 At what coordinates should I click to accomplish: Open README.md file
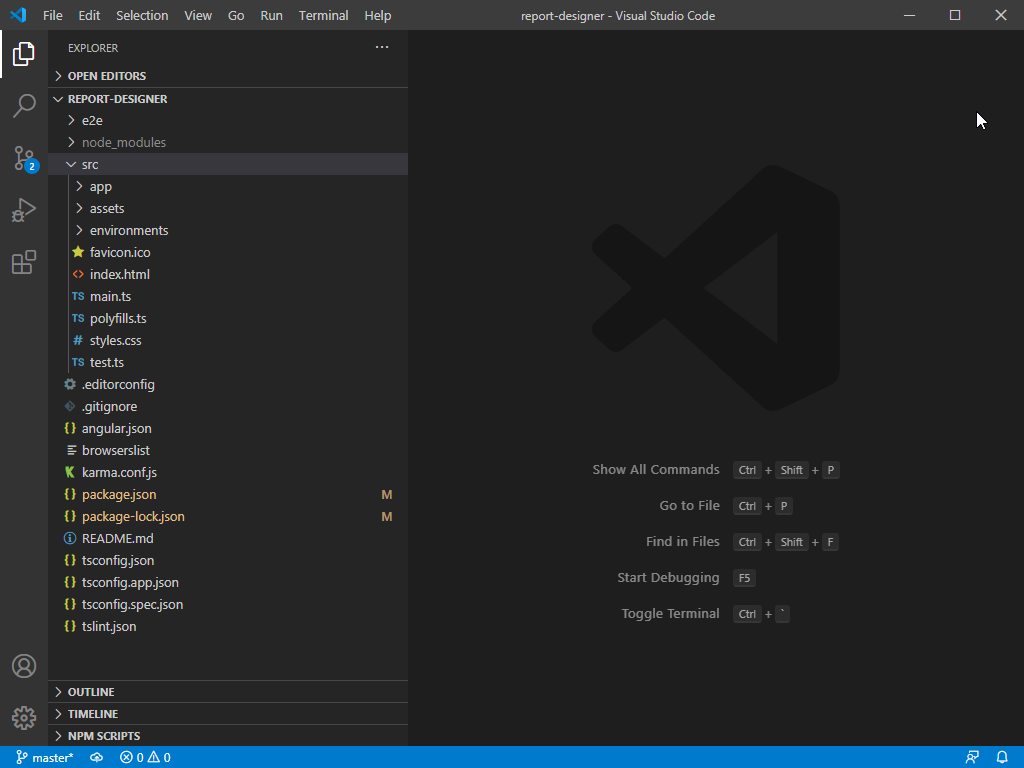(228, 538)
